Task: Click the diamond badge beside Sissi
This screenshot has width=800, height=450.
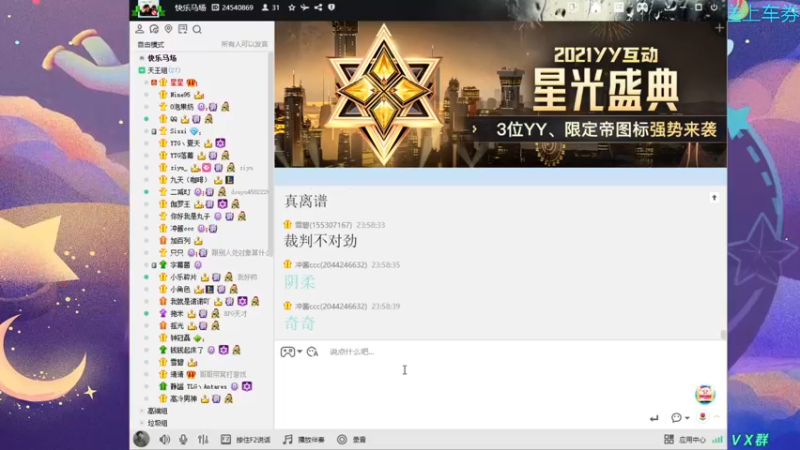Action: [x=194, y=131]
